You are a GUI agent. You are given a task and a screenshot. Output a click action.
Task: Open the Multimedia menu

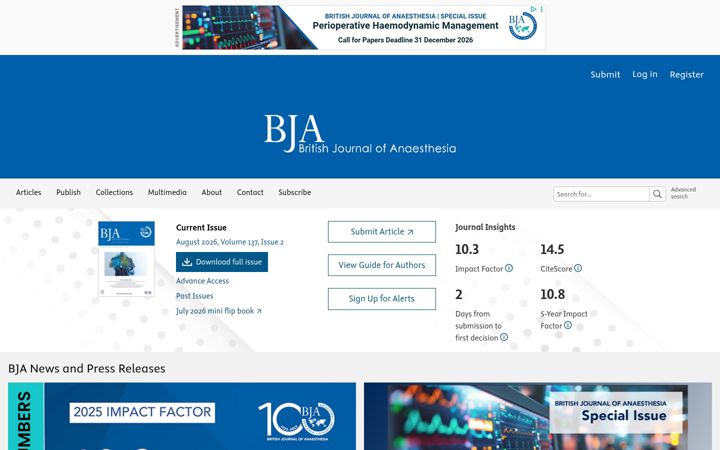[x=167, y=192]
